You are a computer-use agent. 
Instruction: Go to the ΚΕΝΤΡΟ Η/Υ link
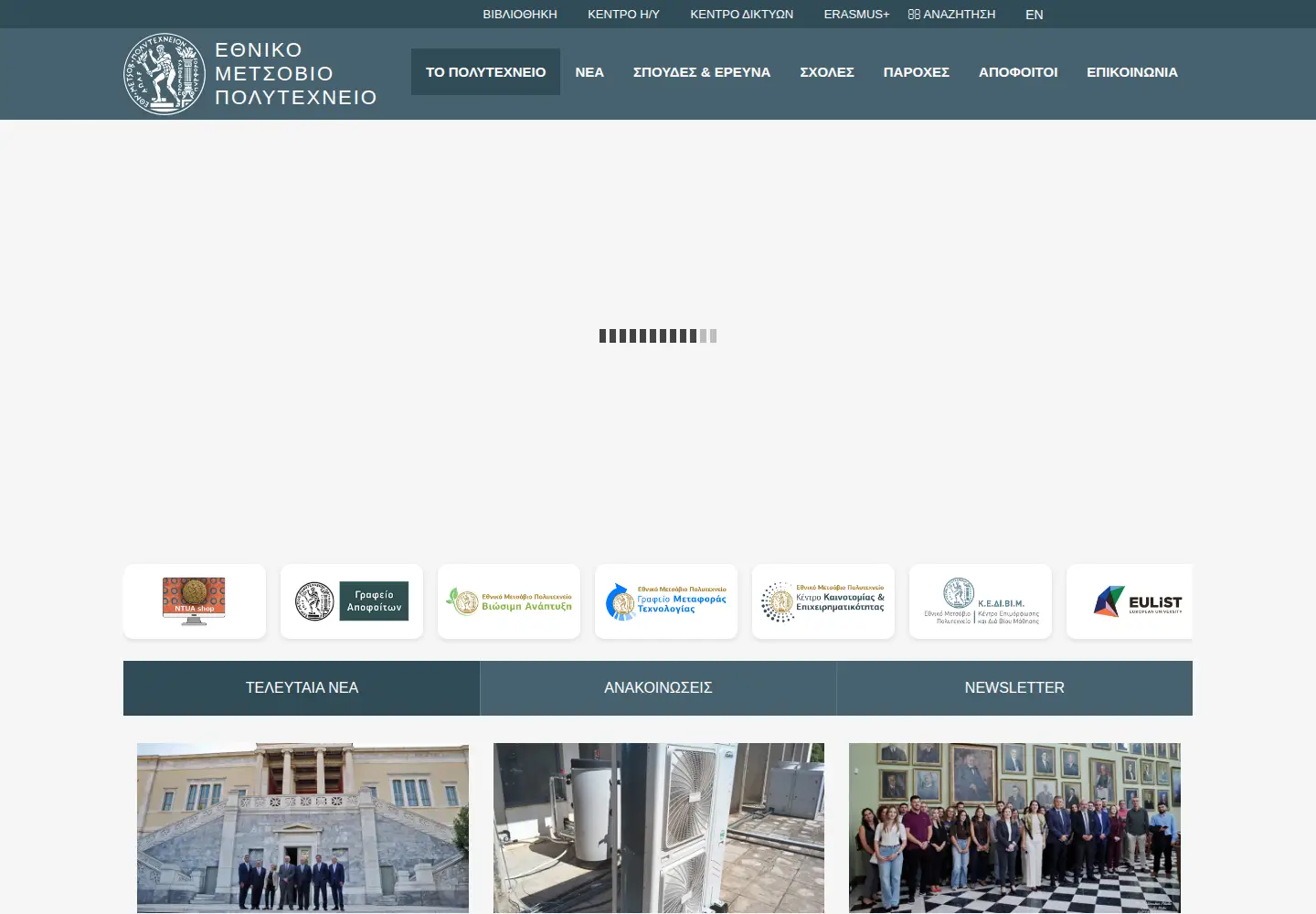tap(623, 15)
